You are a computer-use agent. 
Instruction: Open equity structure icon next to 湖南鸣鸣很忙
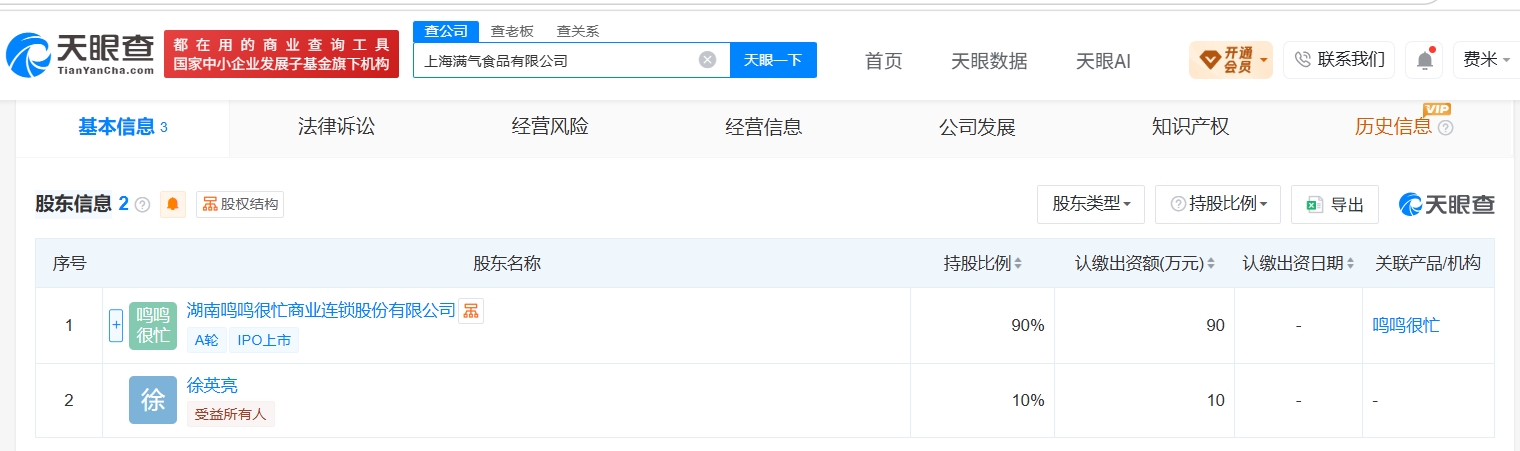pos(471,310)
